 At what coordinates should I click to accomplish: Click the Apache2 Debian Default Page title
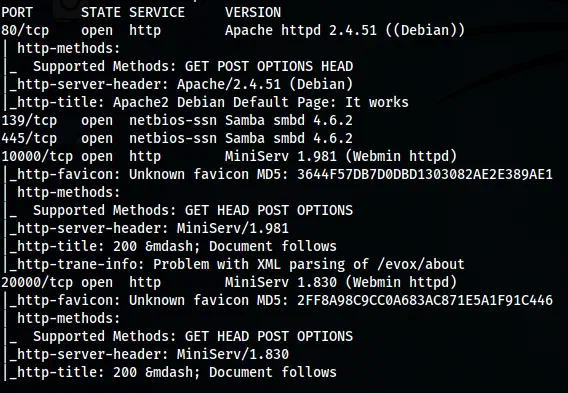click(x=261, y=103)
